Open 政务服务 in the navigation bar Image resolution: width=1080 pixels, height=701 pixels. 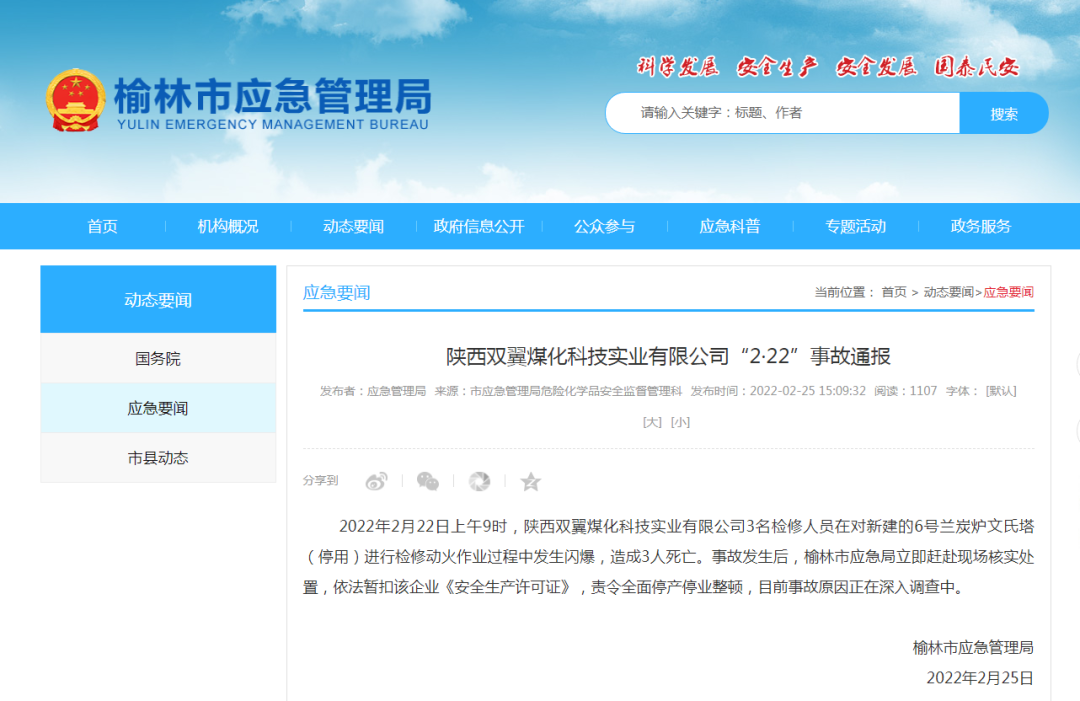point(980,226)
